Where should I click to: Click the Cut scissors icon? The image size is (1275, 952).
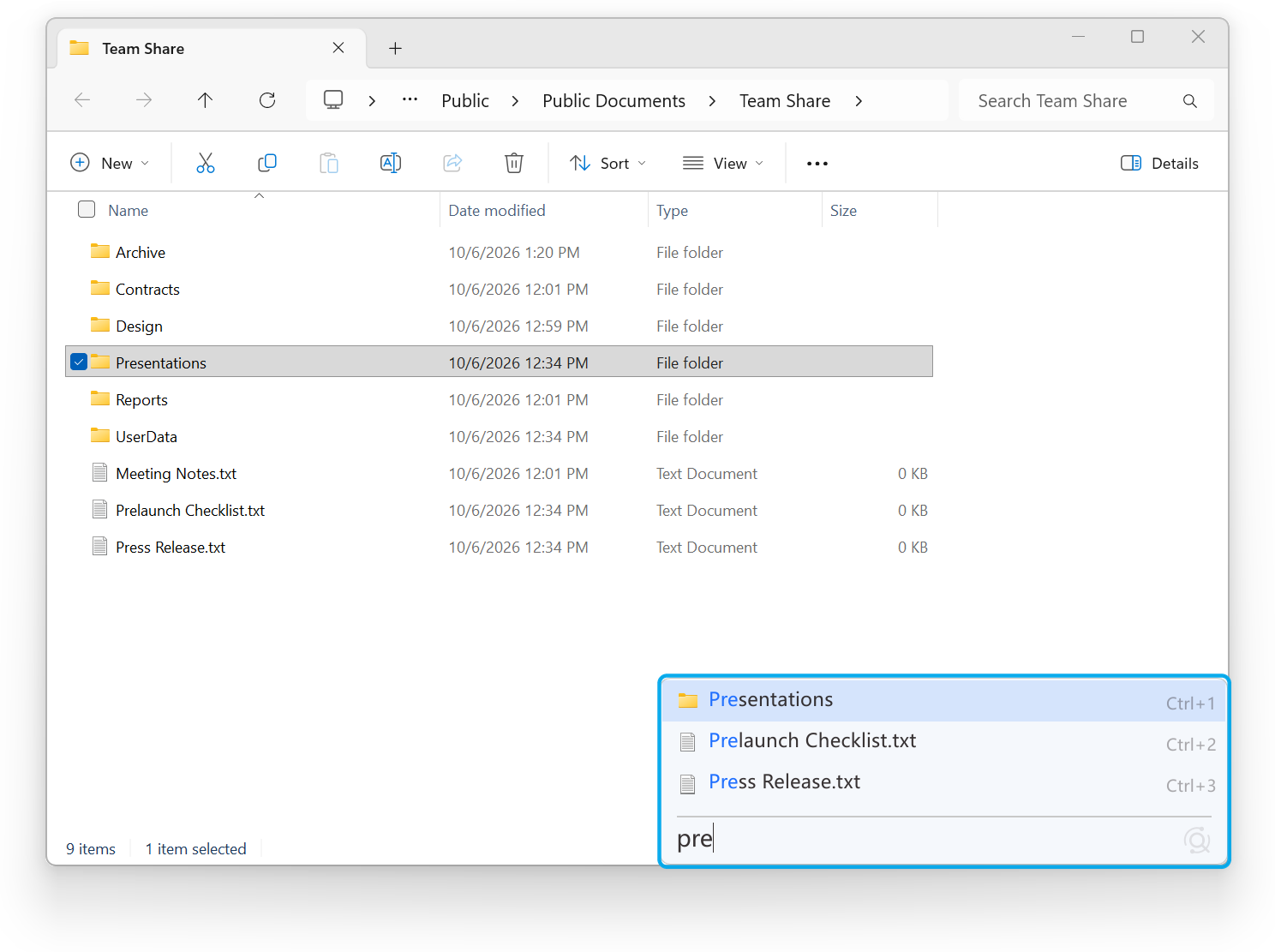pos(206,163)
